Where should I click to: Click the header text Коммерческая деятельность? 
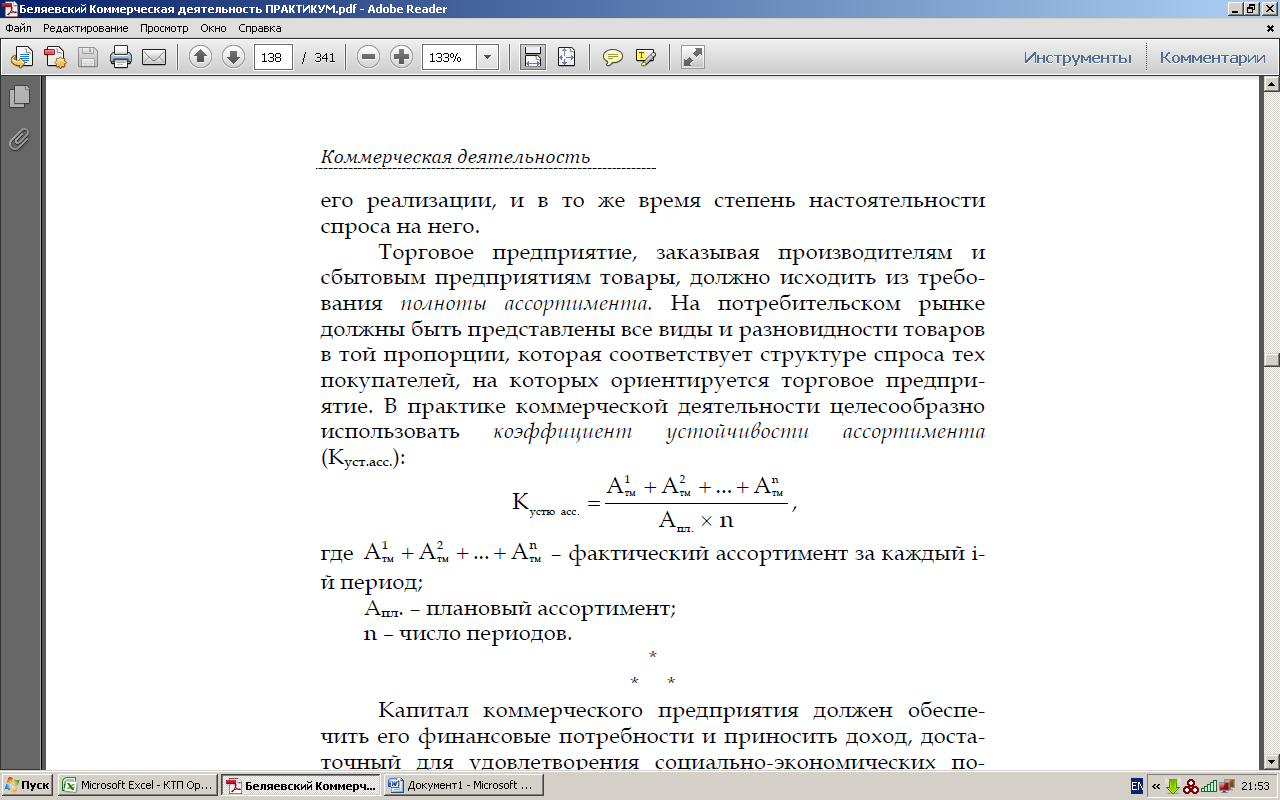click(x=455, y=157)
